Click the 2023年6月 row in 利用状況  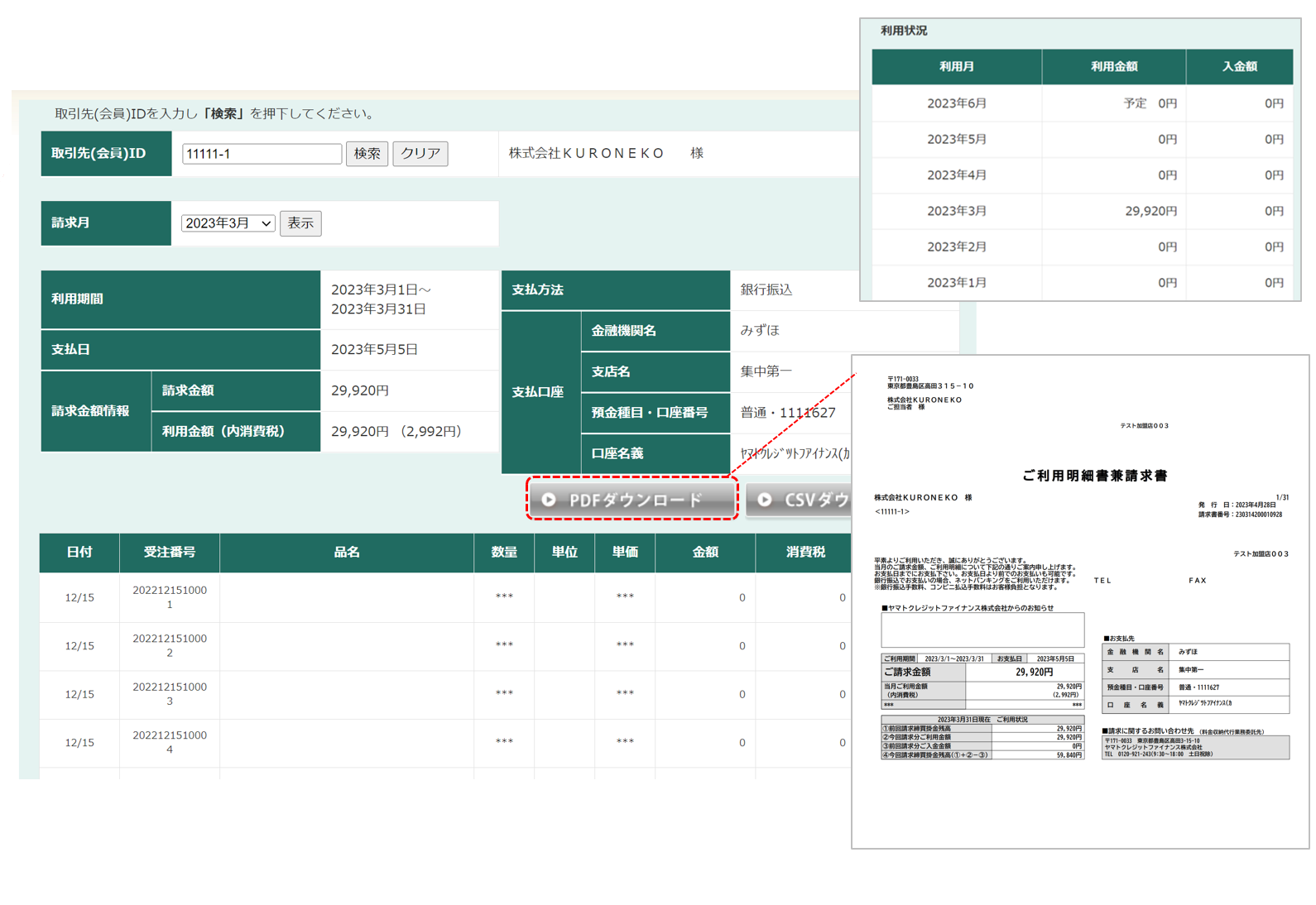click(1083, 103)
